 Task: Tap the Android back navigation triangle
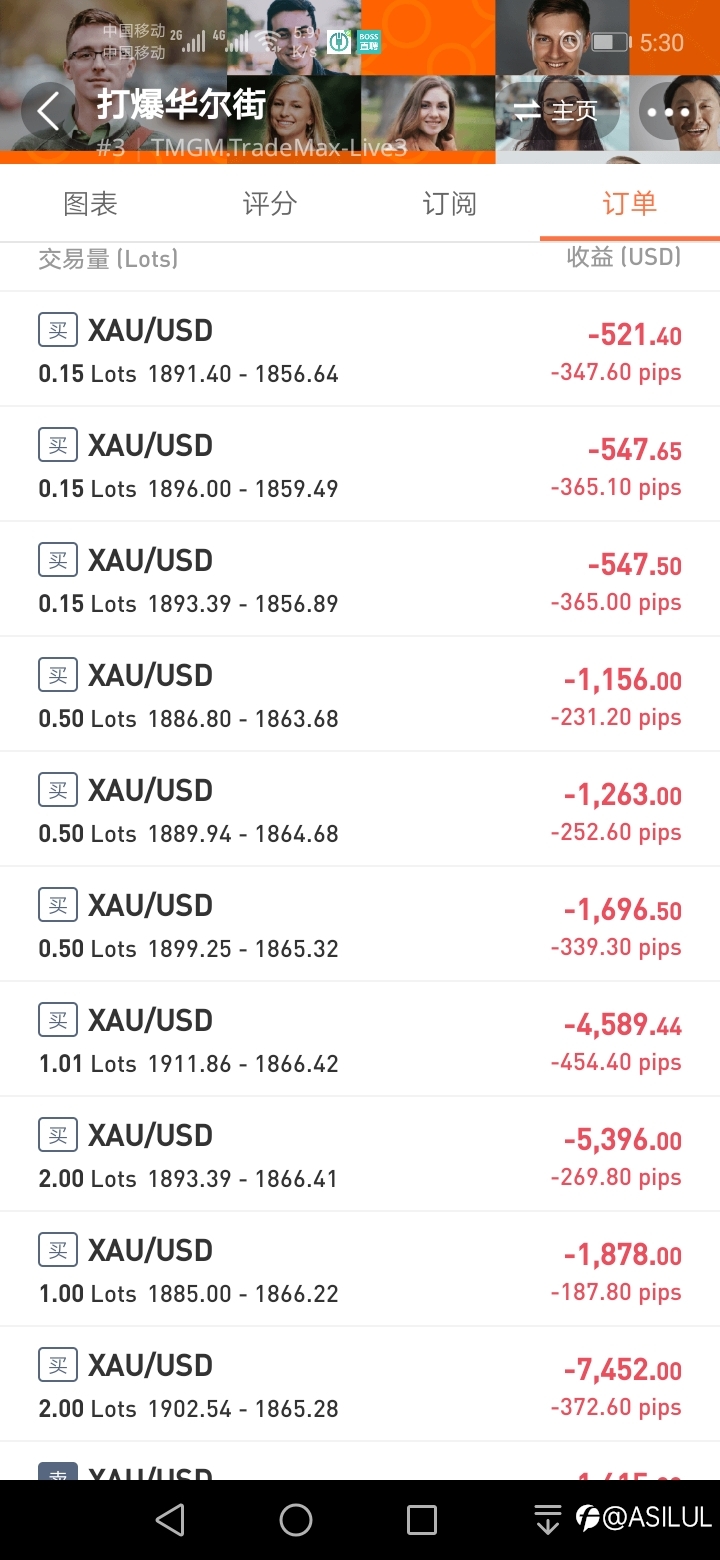(x=170, y=1520)
